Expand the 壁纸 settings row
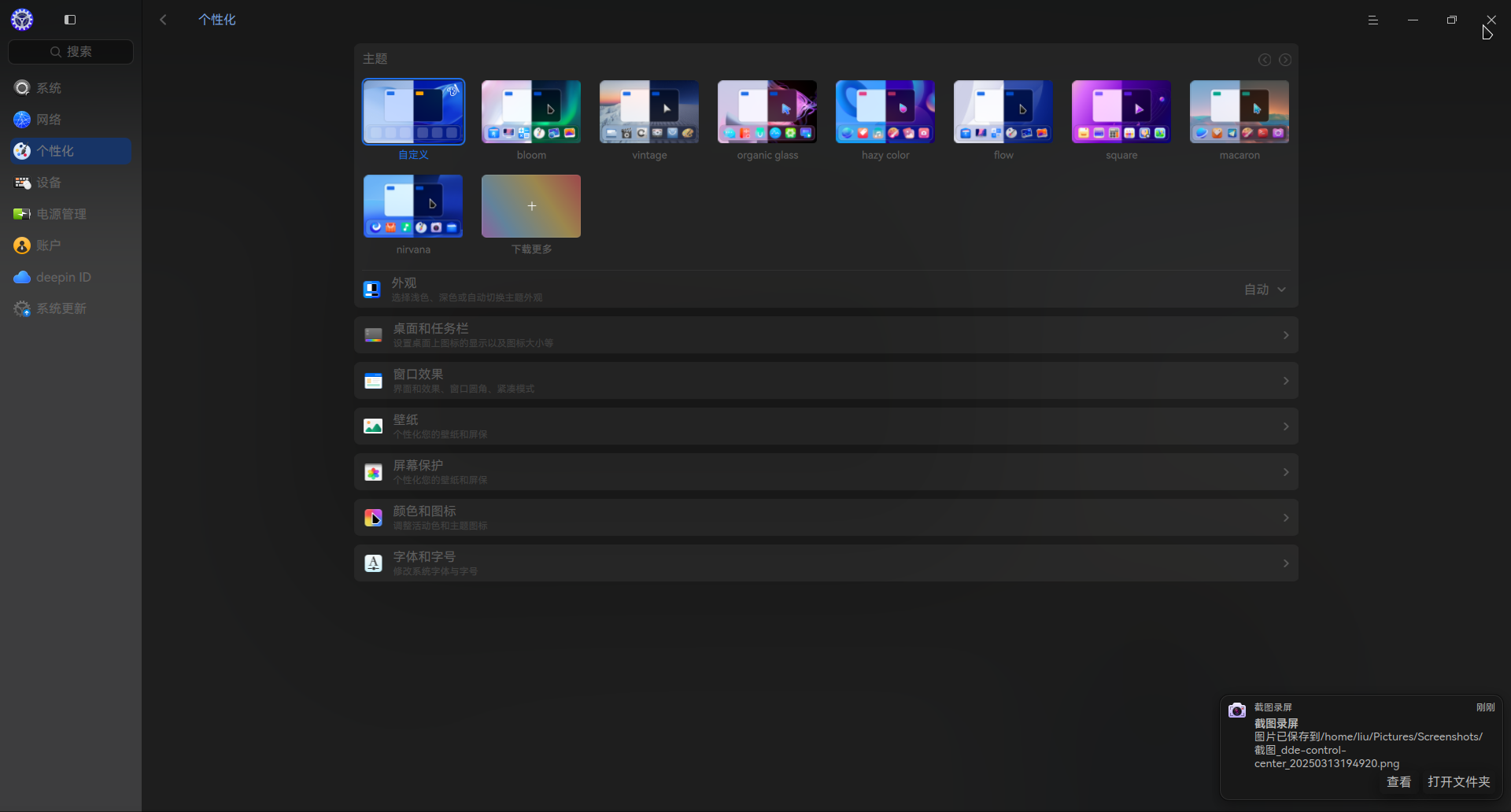The height and width of the screenshot is (812, 1511). pyautogui.click(x=826, y=426)
